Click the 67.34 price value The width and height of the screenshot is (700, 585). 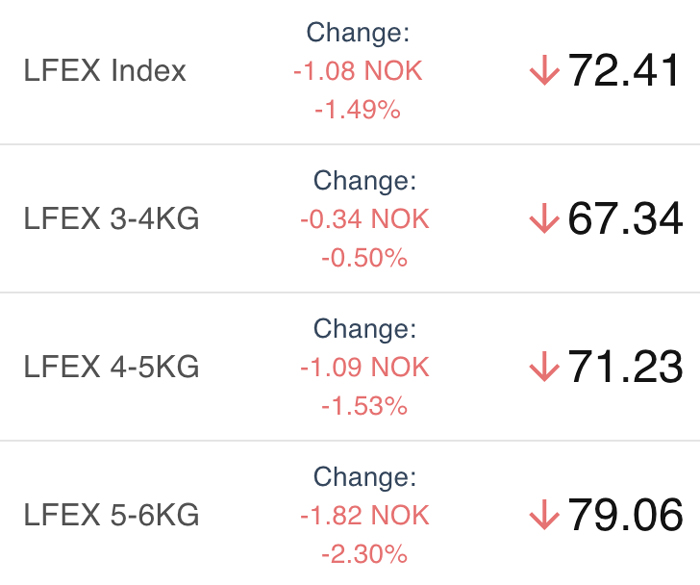click(x=625, y=218)
